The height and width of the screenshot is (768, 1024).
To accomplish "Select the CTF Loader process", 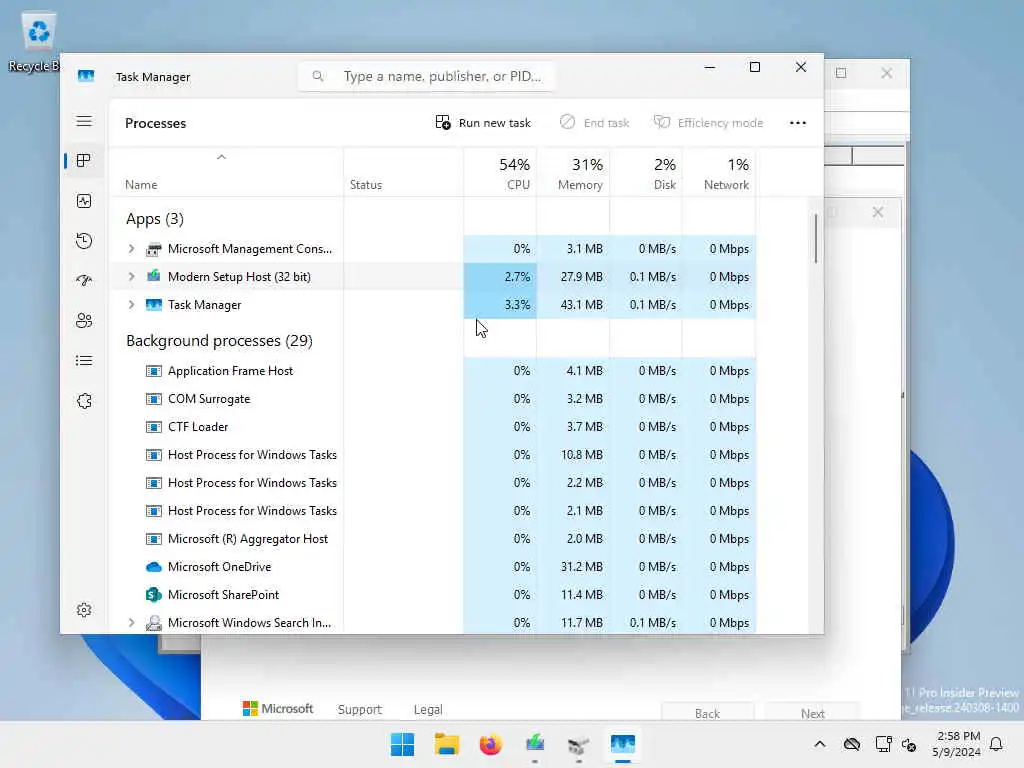I will [x=197, y=427].
